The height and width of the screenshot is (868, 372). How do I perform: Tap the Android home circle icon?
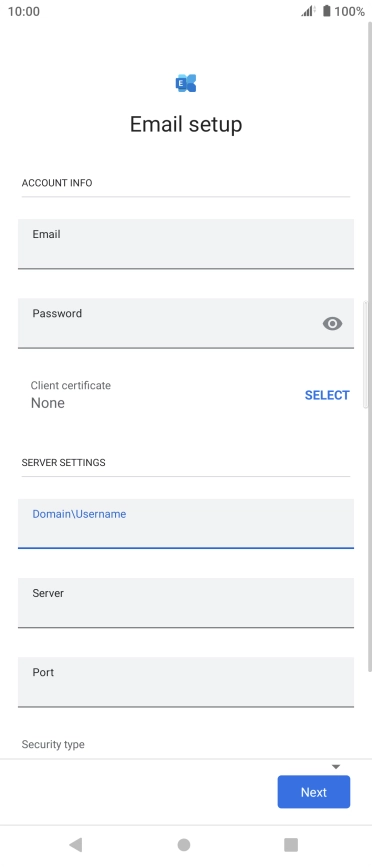click(x=184, y=844)
